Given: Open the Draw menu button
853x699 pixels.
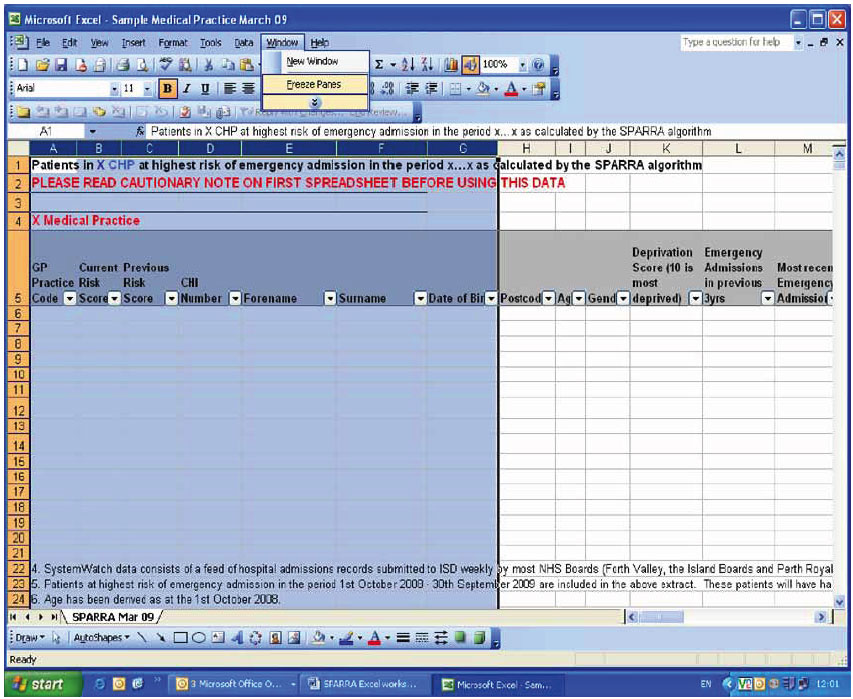Looking at the screenshot, I should pos(30,638).
